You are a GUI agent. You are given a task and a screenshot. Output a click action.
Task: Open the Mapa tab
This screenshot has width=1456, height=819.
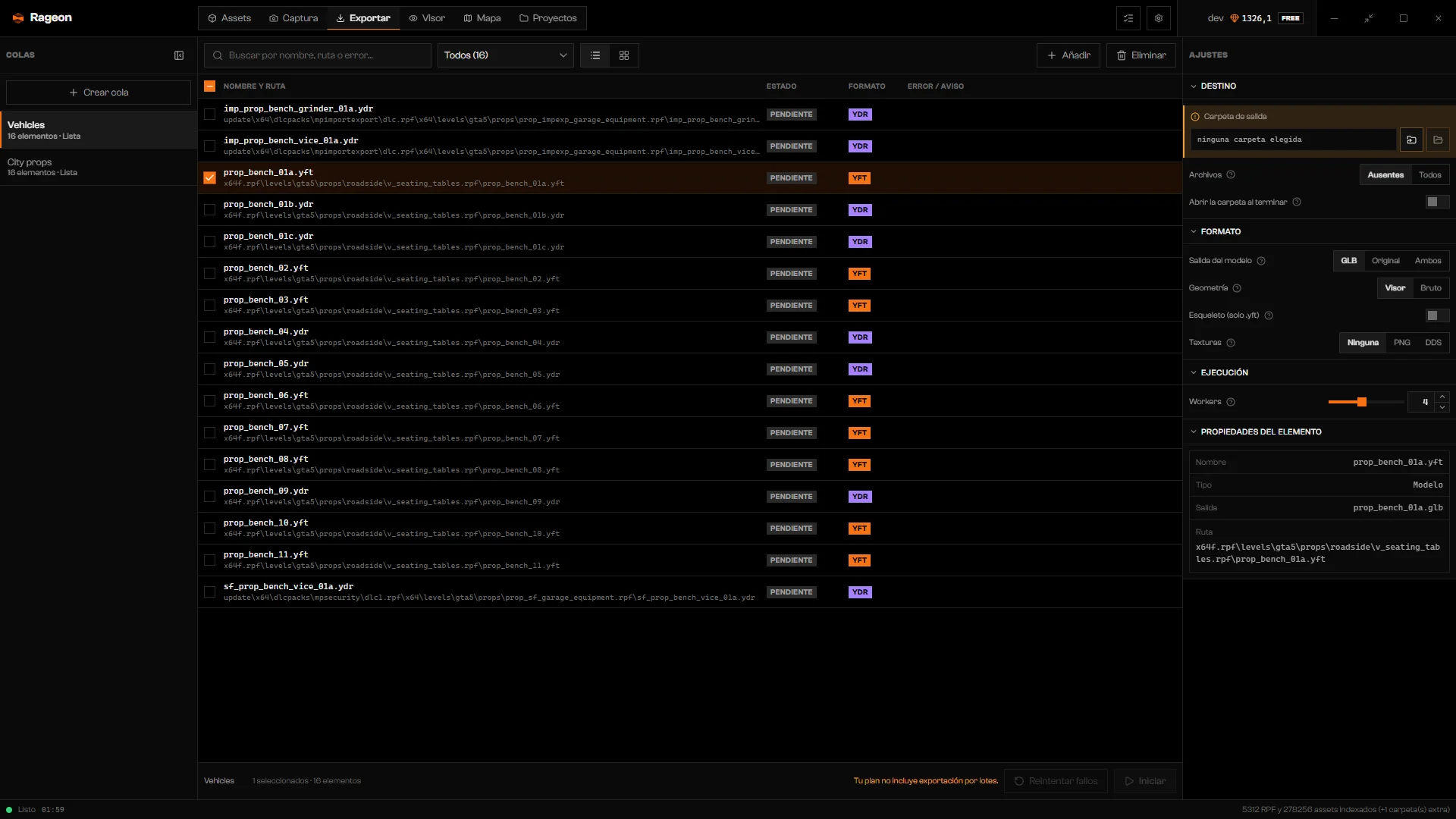482,18
